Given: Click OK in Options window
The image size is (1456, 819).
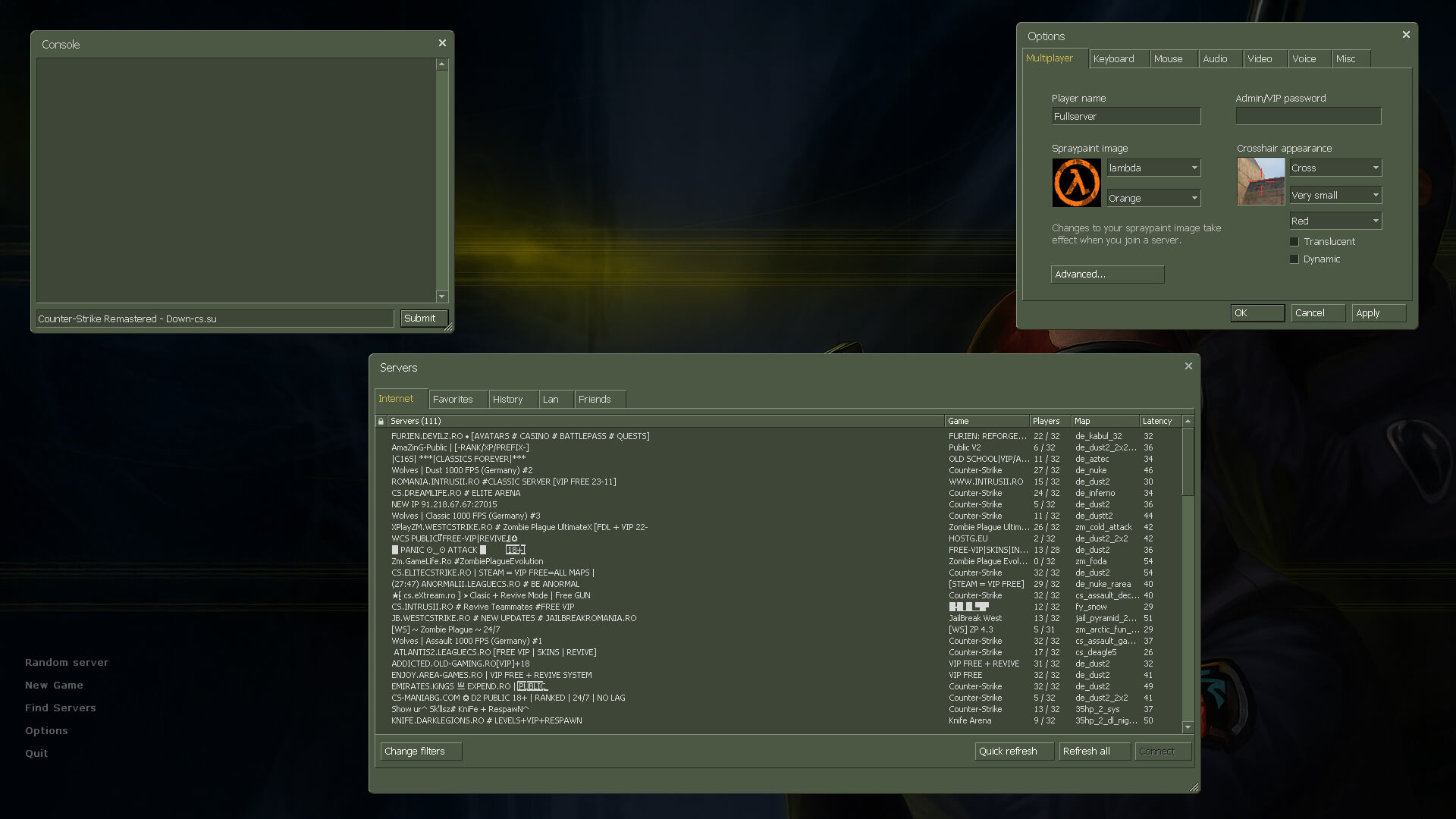Looking at the screenshot, I should tap(1257, 313).
